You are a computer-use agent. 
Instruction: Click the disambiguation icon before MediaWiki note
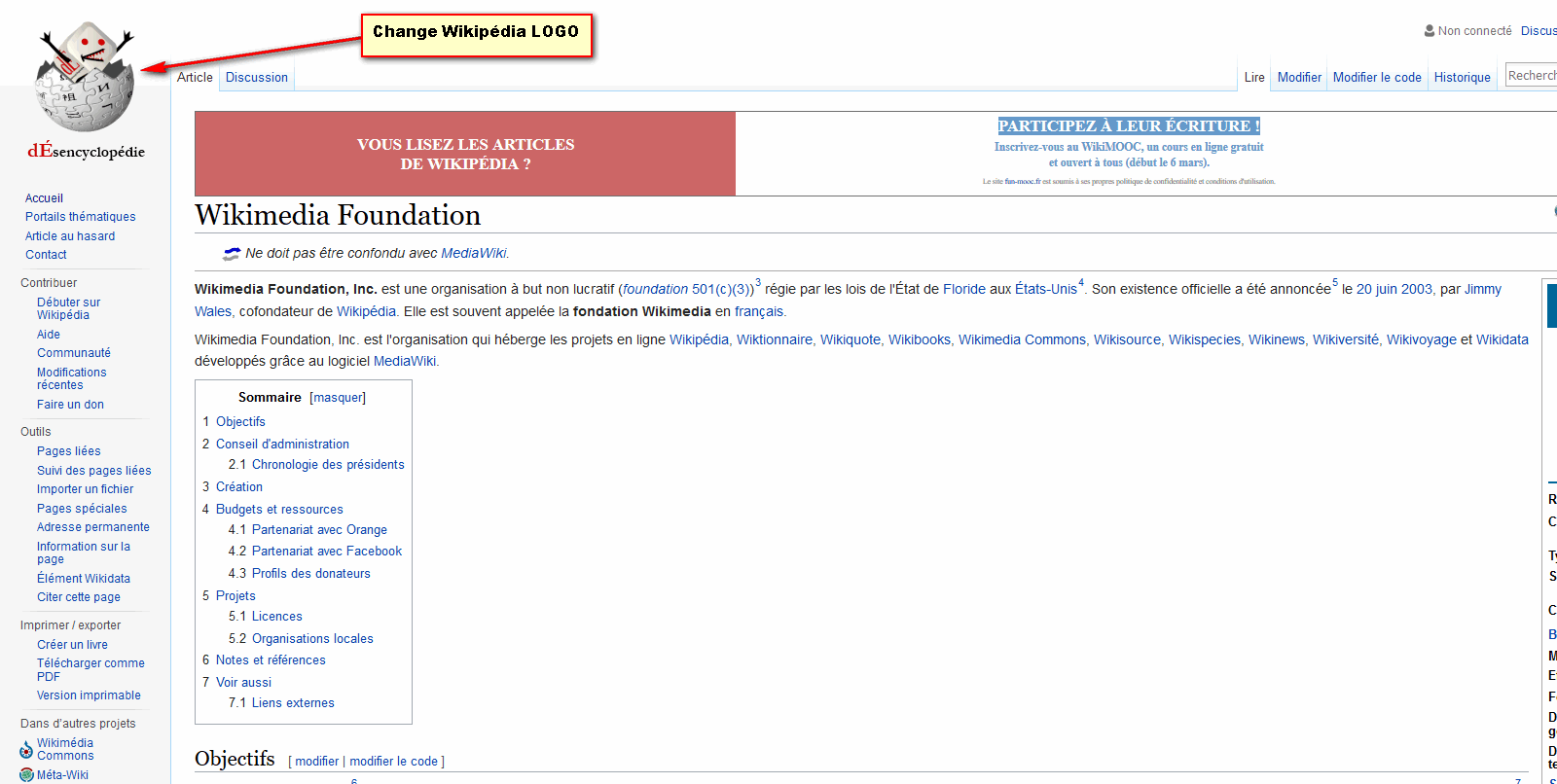[x=232, y=254]
